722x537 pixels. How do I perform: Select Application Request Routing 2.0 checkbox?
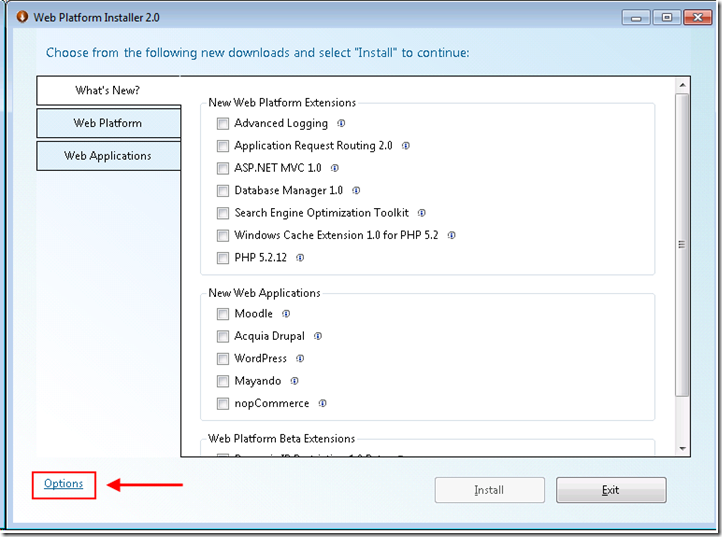coord(223,146)
